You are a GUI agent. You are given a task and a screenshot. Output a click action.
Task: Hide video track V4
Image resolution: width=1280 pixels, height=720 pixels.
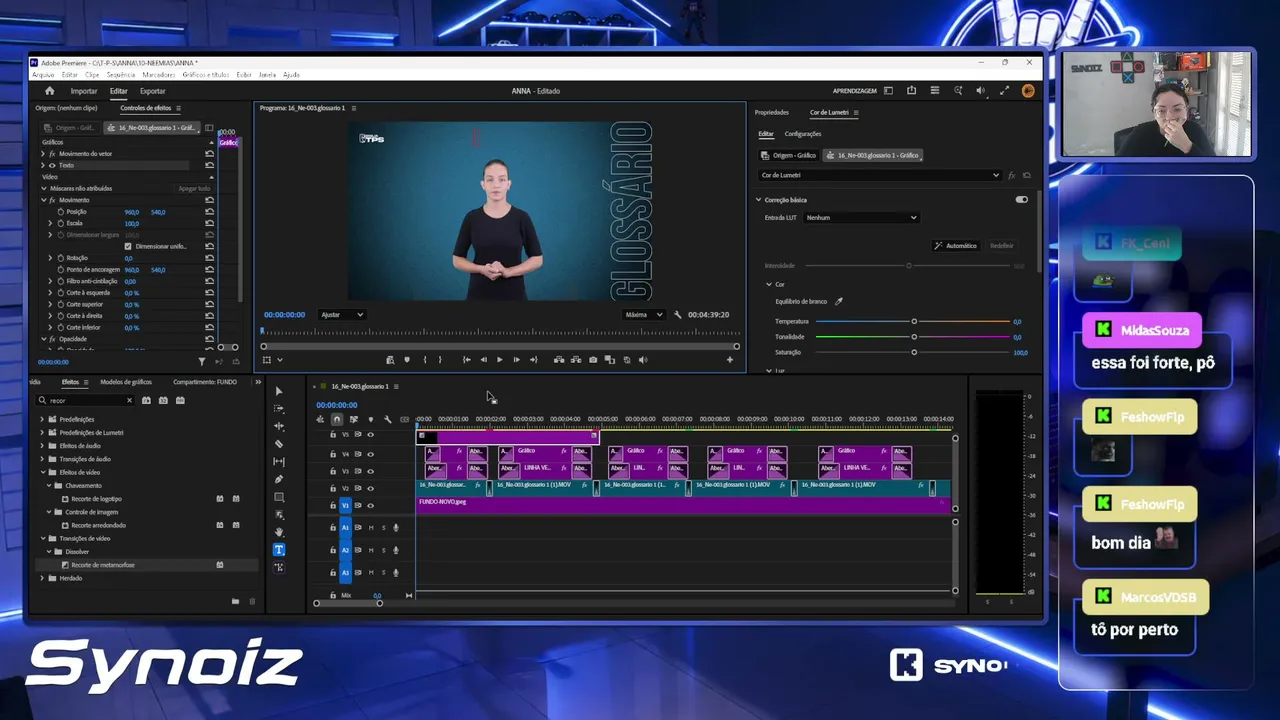tap(370, 454)
